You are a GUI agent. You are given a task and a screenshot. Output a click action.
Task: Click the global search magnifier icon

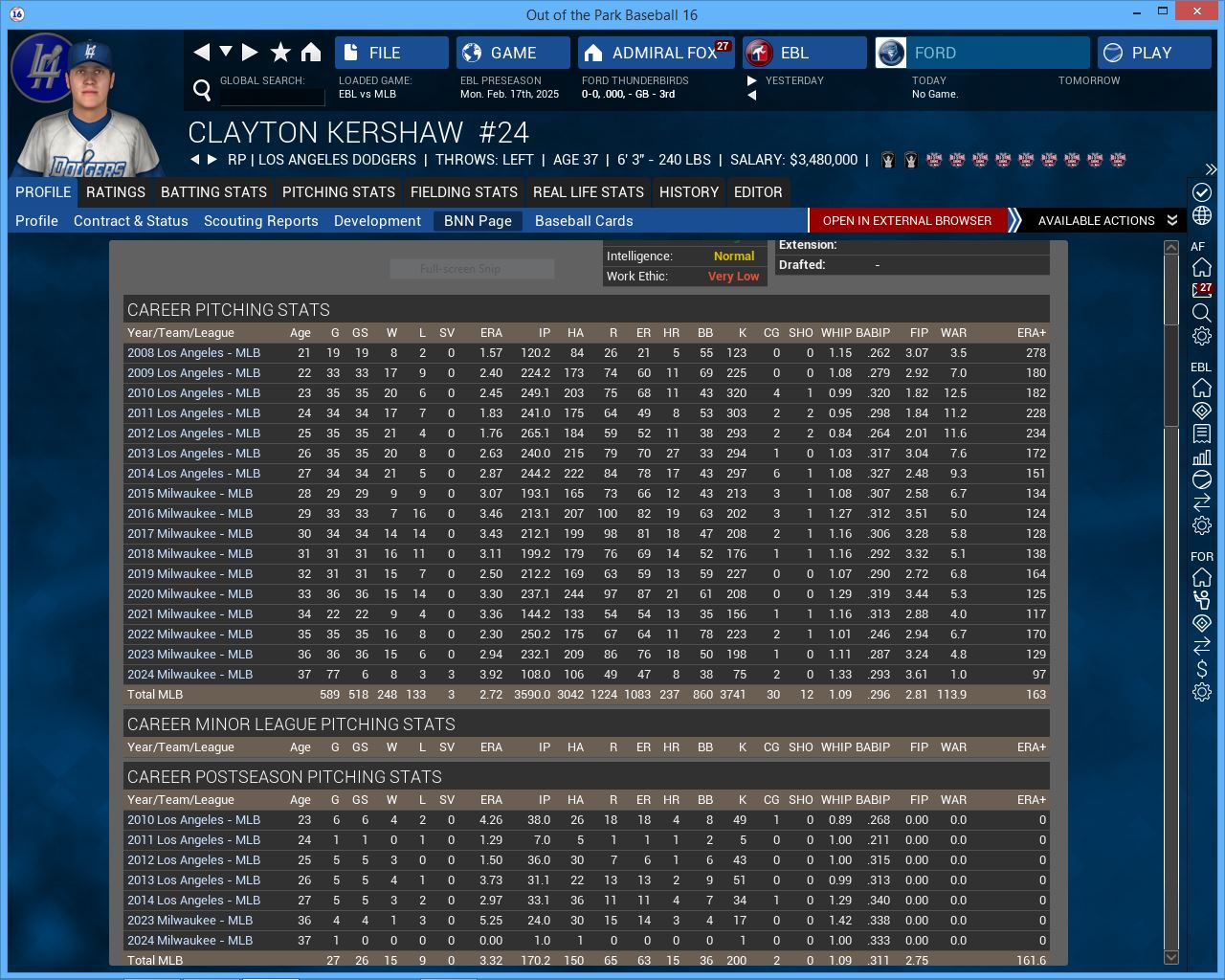202,90
